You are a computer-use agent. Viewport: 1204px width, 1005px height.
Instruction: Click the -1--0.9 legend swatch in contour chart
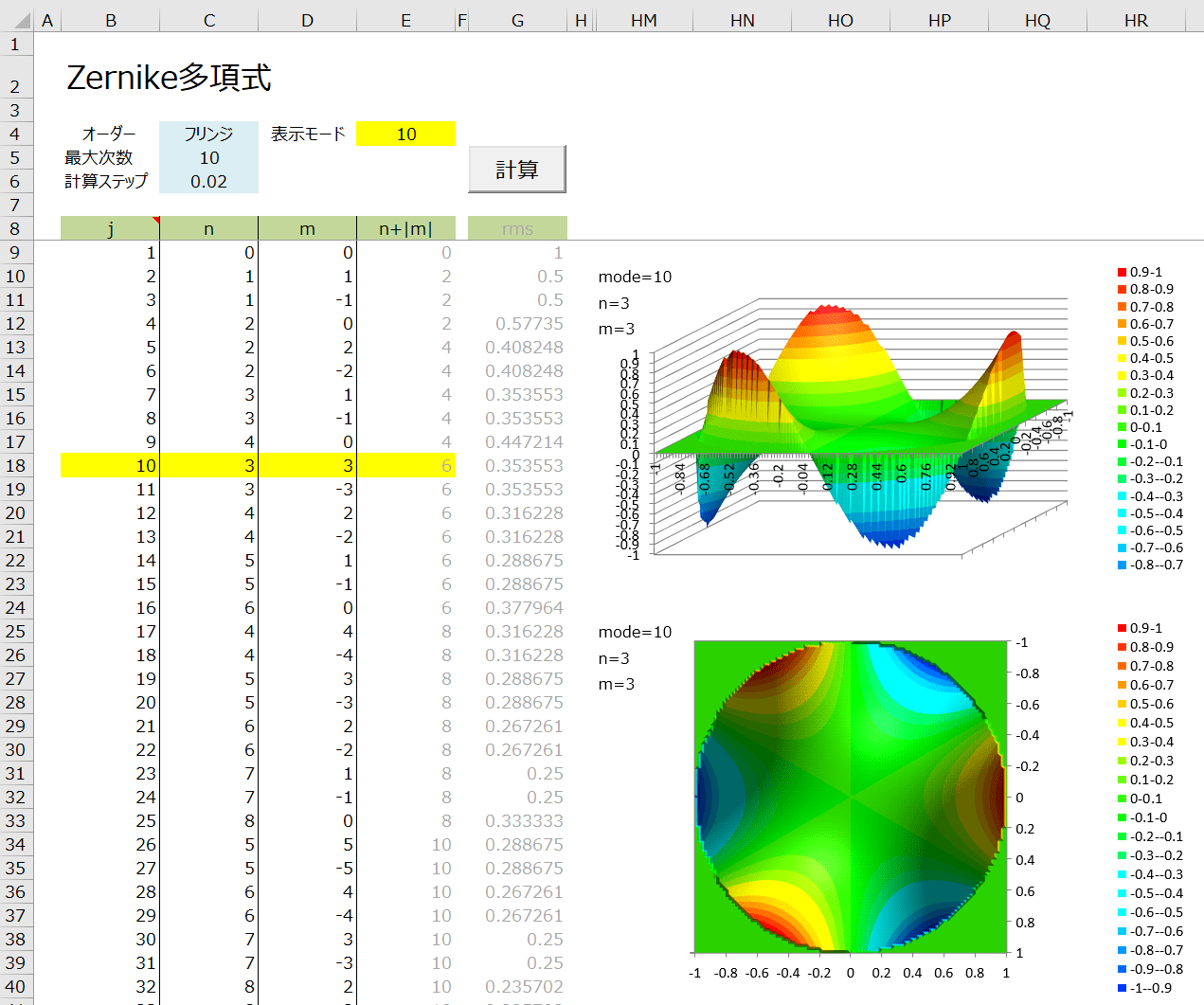(x=1123, y=988)
